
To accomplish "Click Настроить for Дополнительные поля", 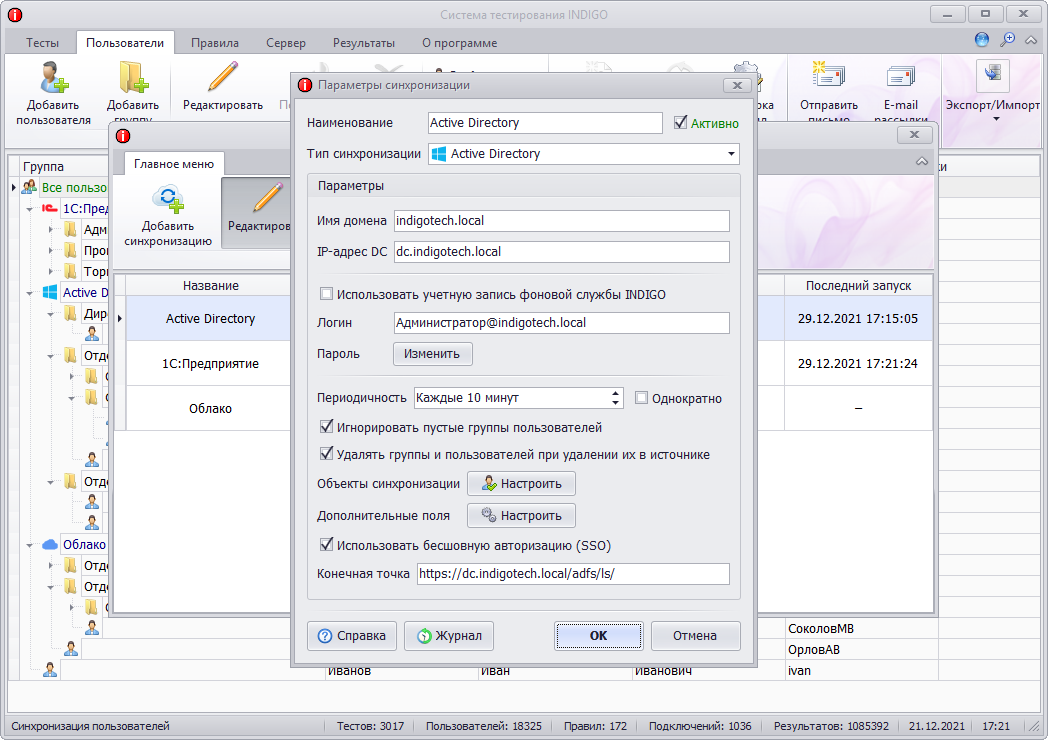I will (521, 515).
